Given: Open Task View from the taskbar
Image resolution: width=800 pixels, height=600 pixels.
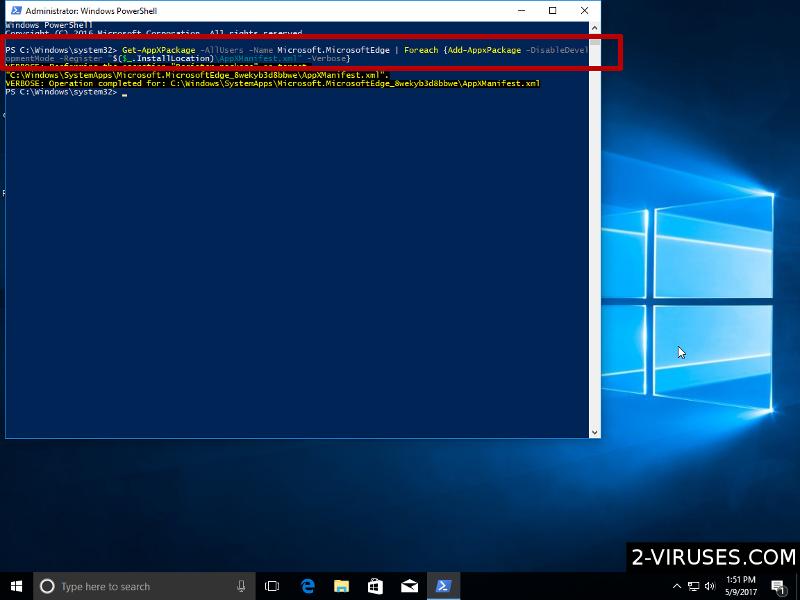Looking at the screenshot, I should click(272, 586).
